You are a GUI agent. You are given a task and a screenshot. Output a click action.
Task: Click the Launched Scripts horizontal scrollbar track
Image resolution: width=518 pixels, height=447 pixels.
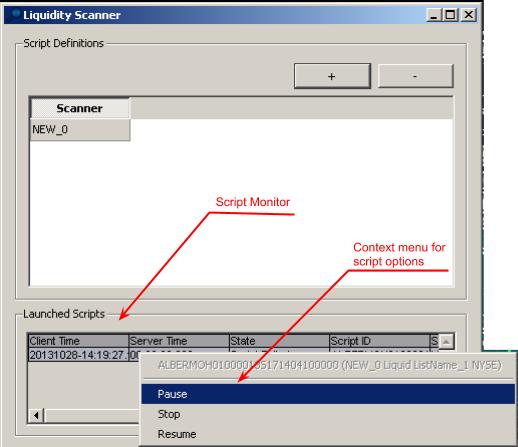click(91, 415)
